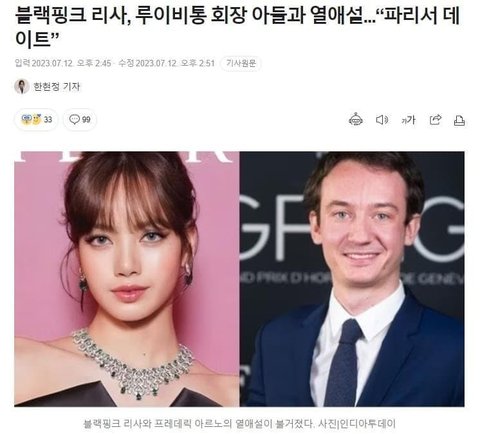Share the article using the share icon
Screen dimensions: 480x434
click(x=435, y=120)
